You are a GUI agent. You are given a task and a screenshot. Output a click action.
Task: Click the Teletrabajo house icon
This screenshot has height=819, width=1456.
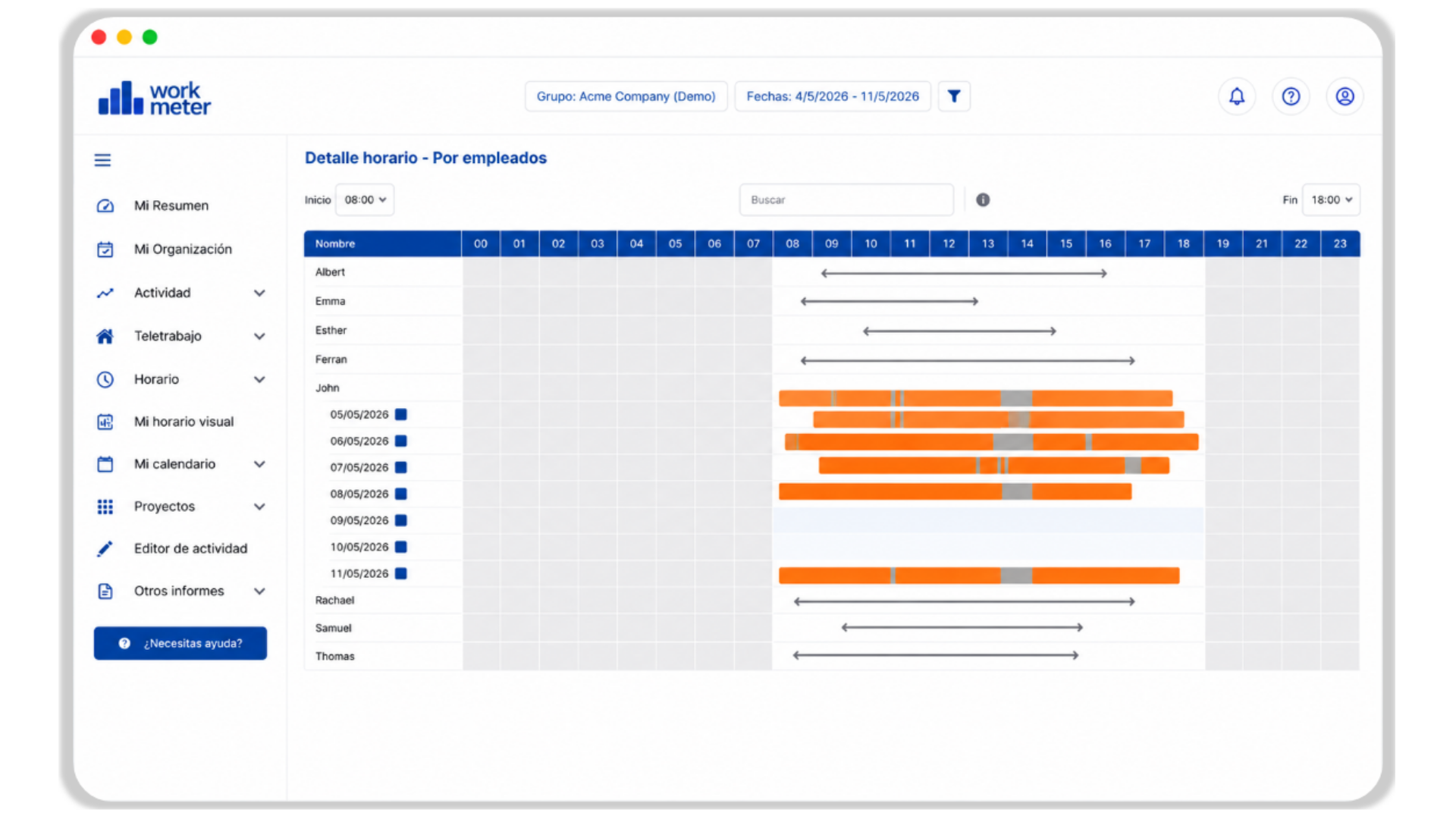click(x=105, y=336)
